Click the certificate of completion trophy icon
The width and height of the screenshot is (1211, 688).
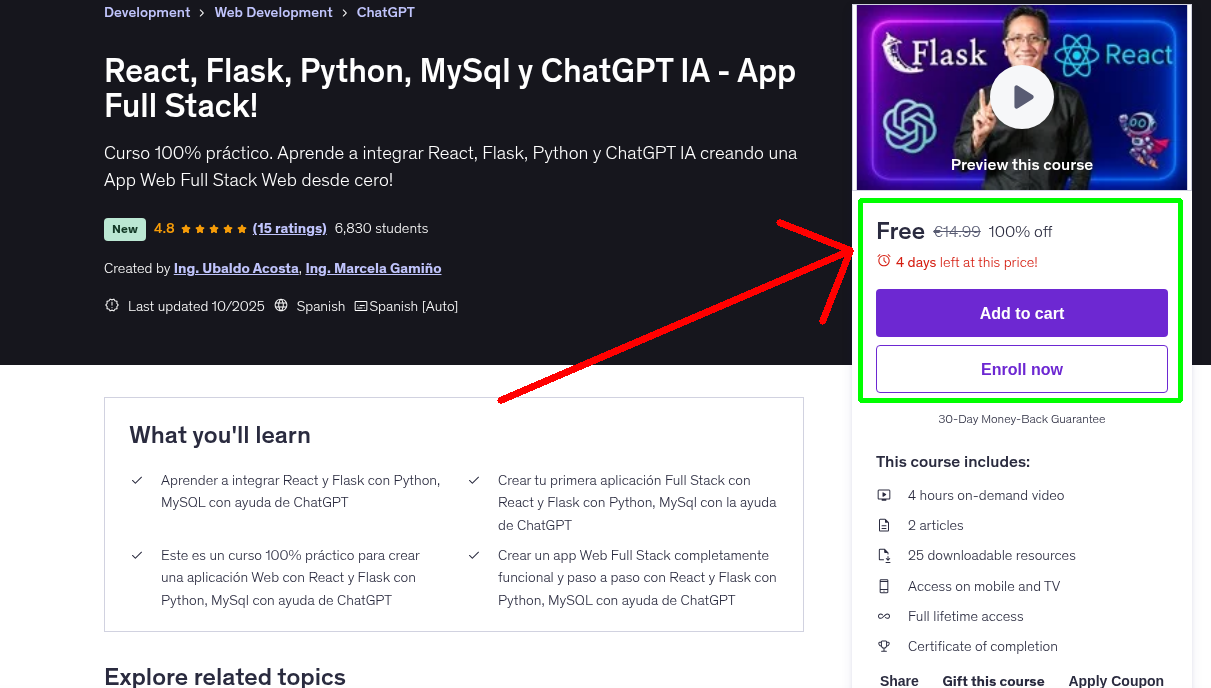[x=884, y=646]
